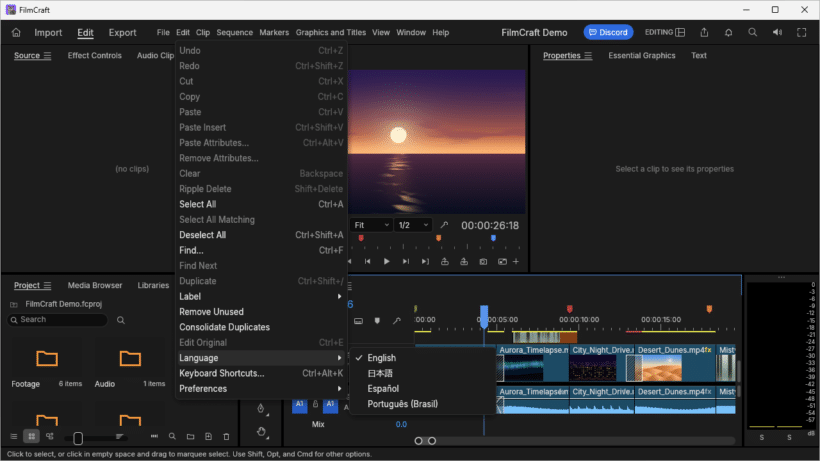Viewport: 820px width, 461px height.
Task: Click the Lift button in monitor
Action: [445, 261]
